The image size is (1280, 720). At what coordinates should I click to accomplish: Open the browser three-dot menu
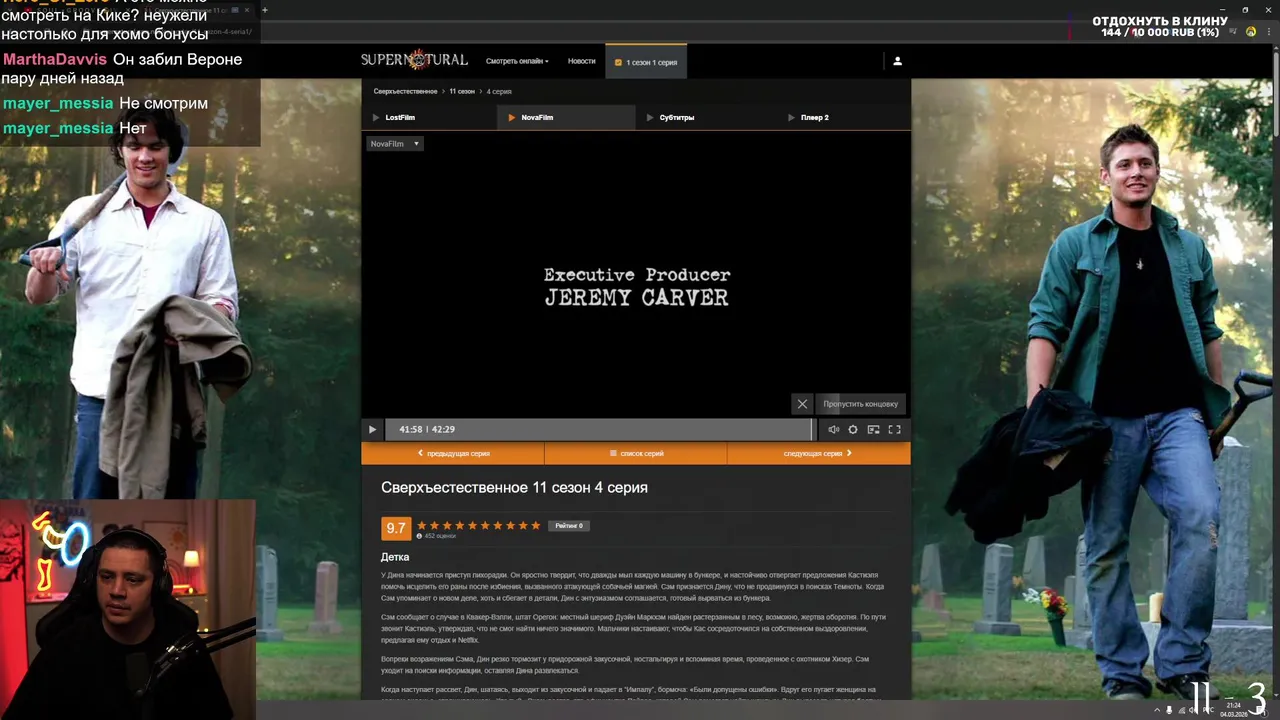pyautogui.click(x=1269, y=32)
